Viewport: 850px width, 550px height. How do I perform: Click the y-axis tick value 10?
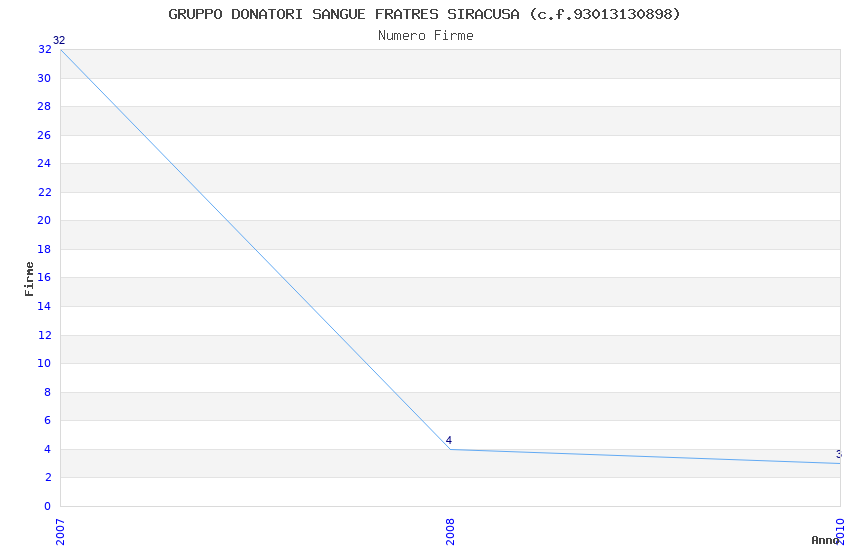(x=44, y=363)
